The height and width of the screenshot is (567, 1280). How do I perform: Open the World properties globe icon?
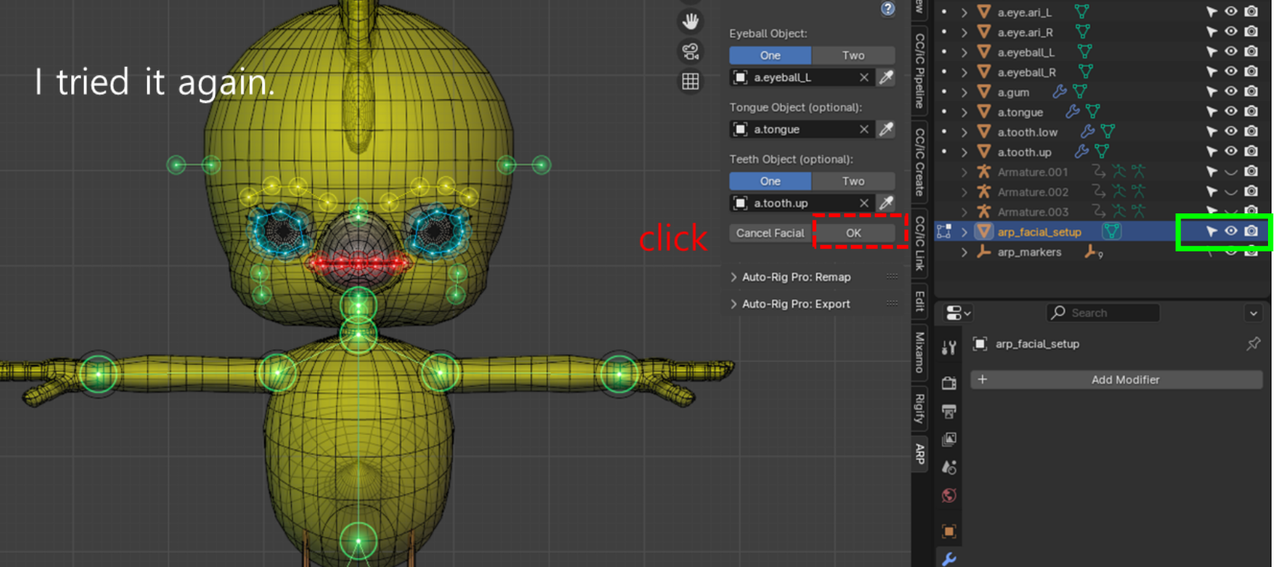[949, 496]
